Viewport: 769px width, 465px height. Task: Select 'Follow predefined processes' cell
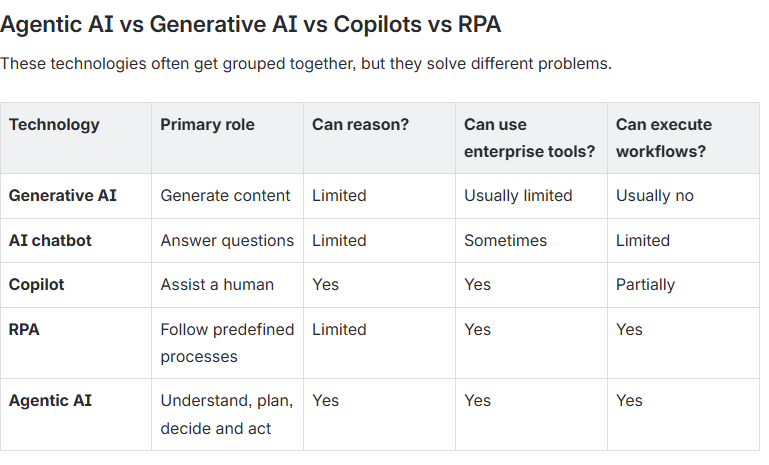[x=227, y=343]
